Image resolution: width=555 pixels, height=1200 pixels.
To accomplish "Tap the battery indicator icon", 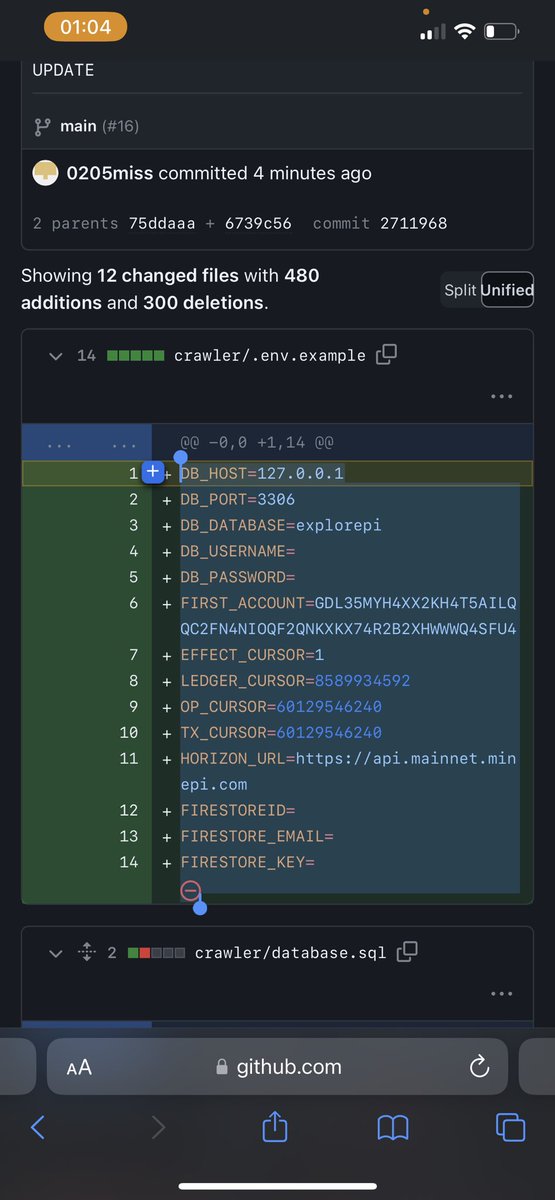I will click(503, 31).
